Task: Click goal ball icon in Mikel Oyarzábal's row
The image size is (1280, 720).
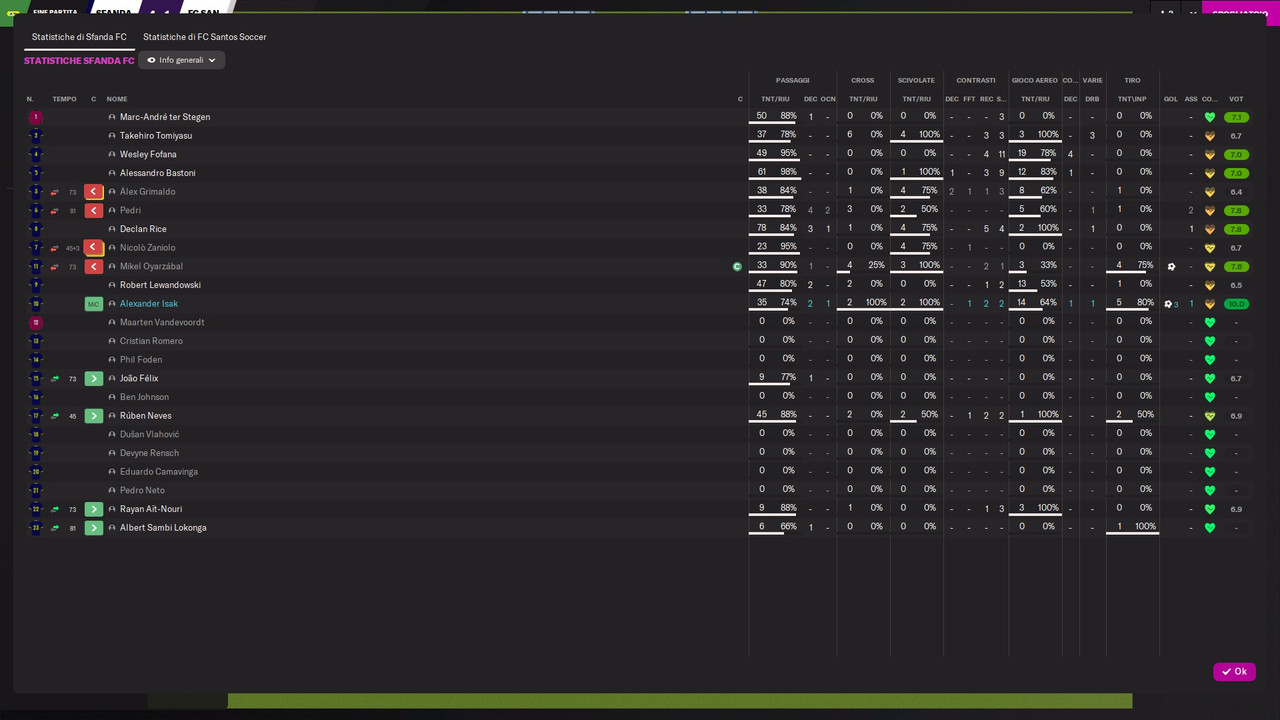Action: tap(1172, 267)
